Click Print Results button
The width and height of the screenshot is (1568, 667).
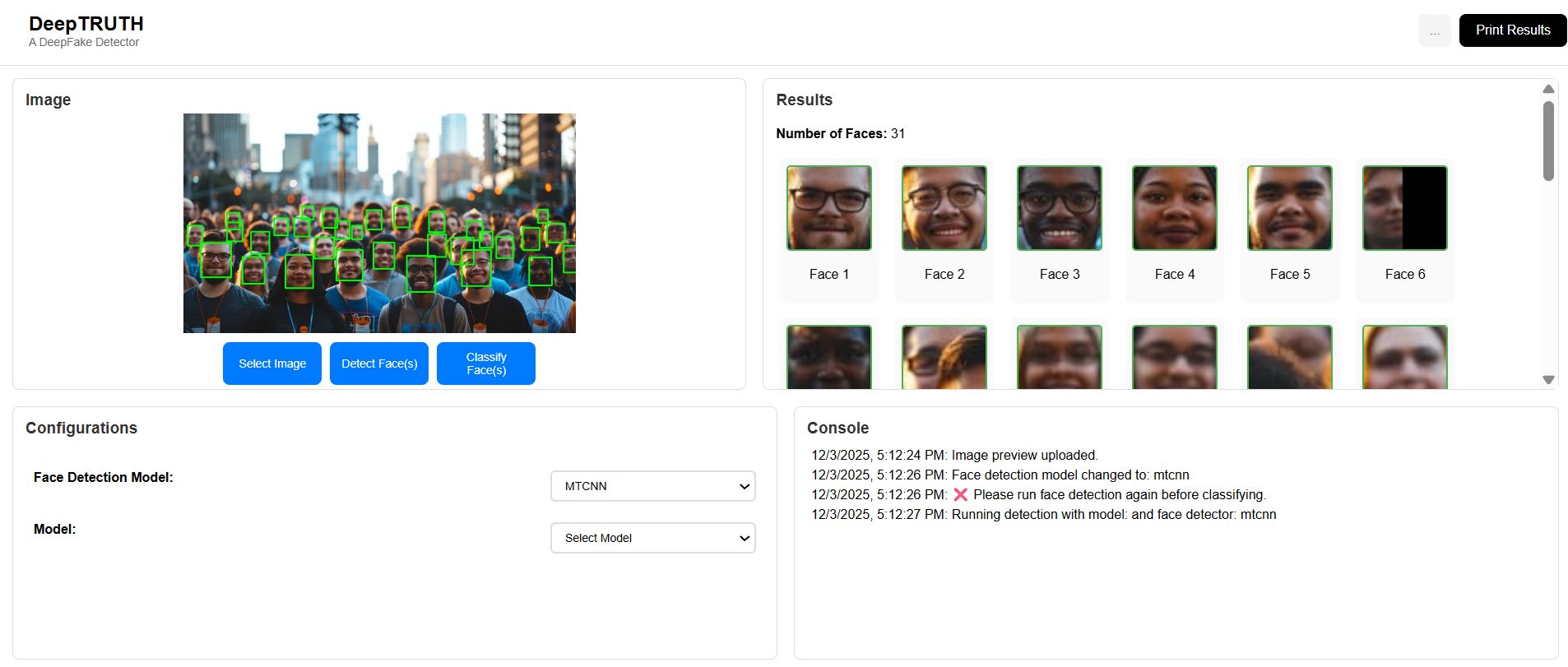coord(1513,30)
